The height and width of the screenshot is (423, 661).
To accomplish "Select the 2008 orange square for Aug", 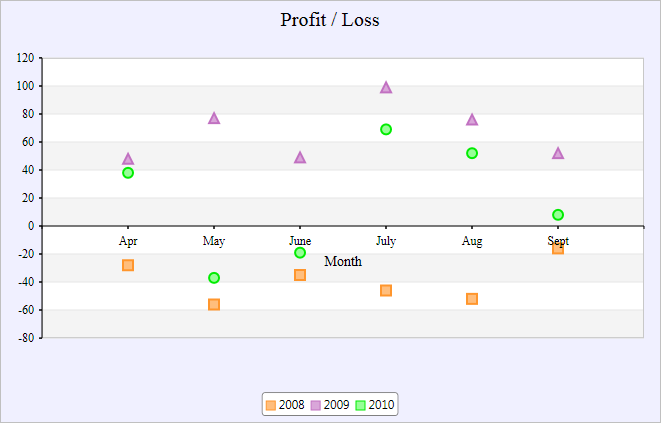I will coord(472,299).
